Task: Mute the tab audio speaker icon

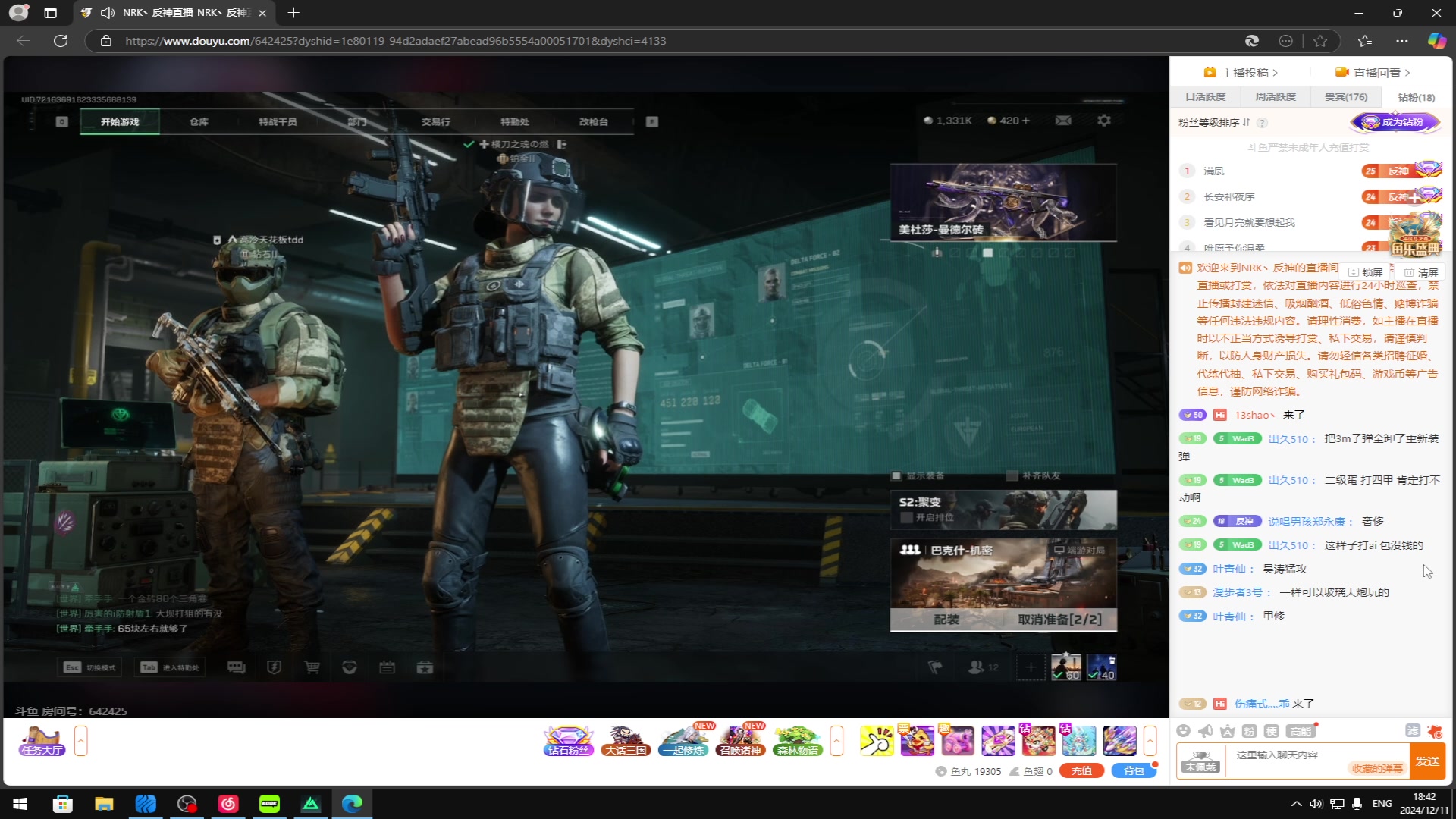Action: coord(108,13)
